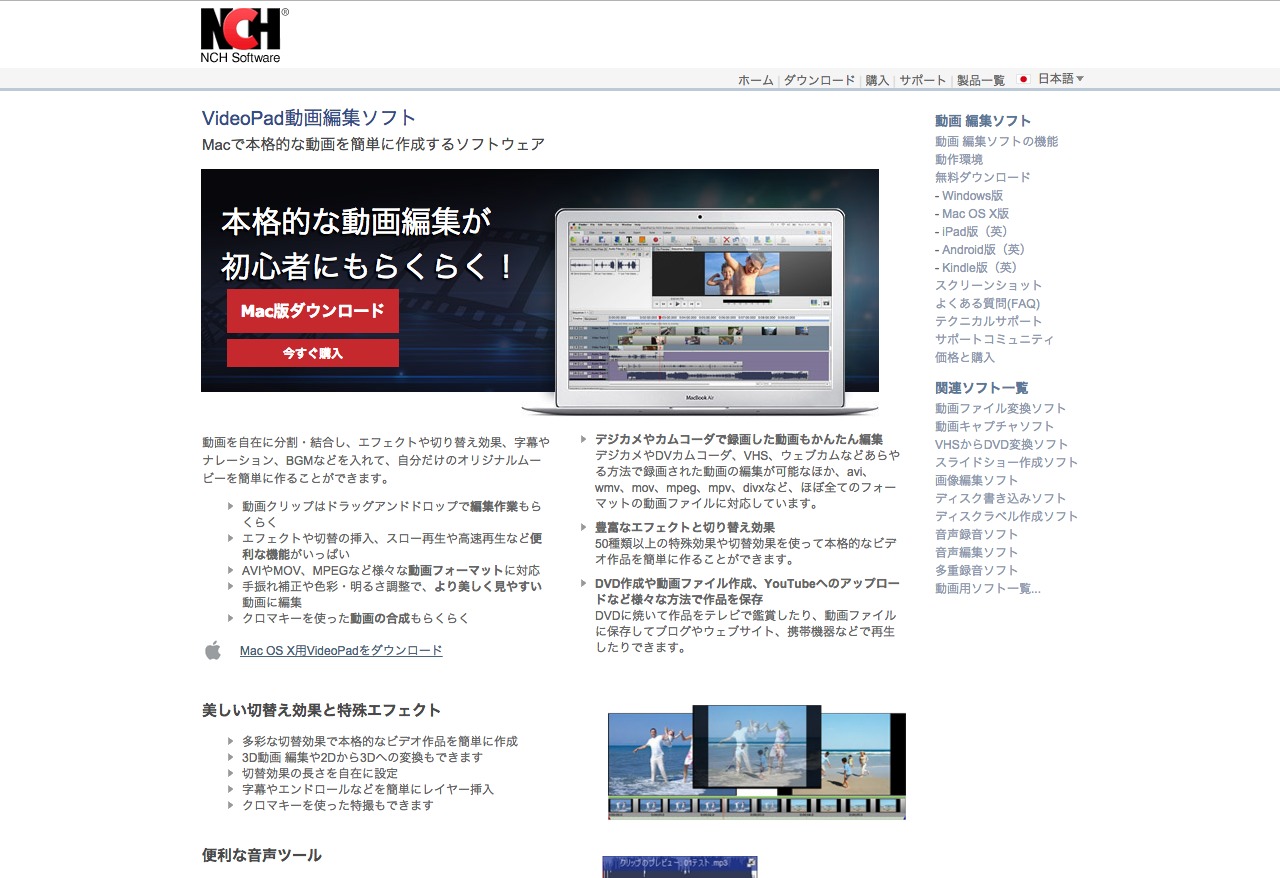Click the VideoPad動画編集ソフト page title

click(309, 118)
